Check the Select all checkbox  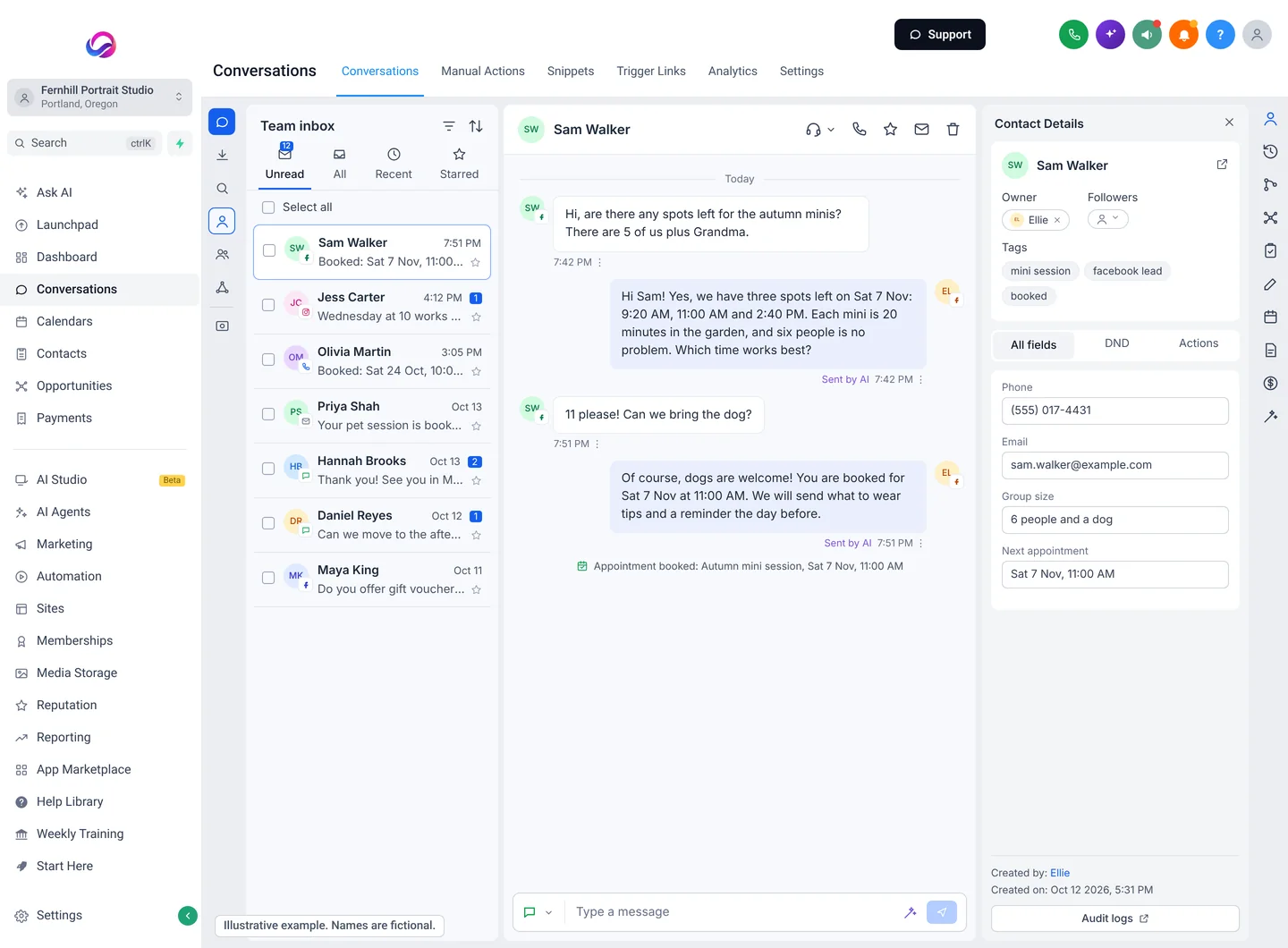268,207
